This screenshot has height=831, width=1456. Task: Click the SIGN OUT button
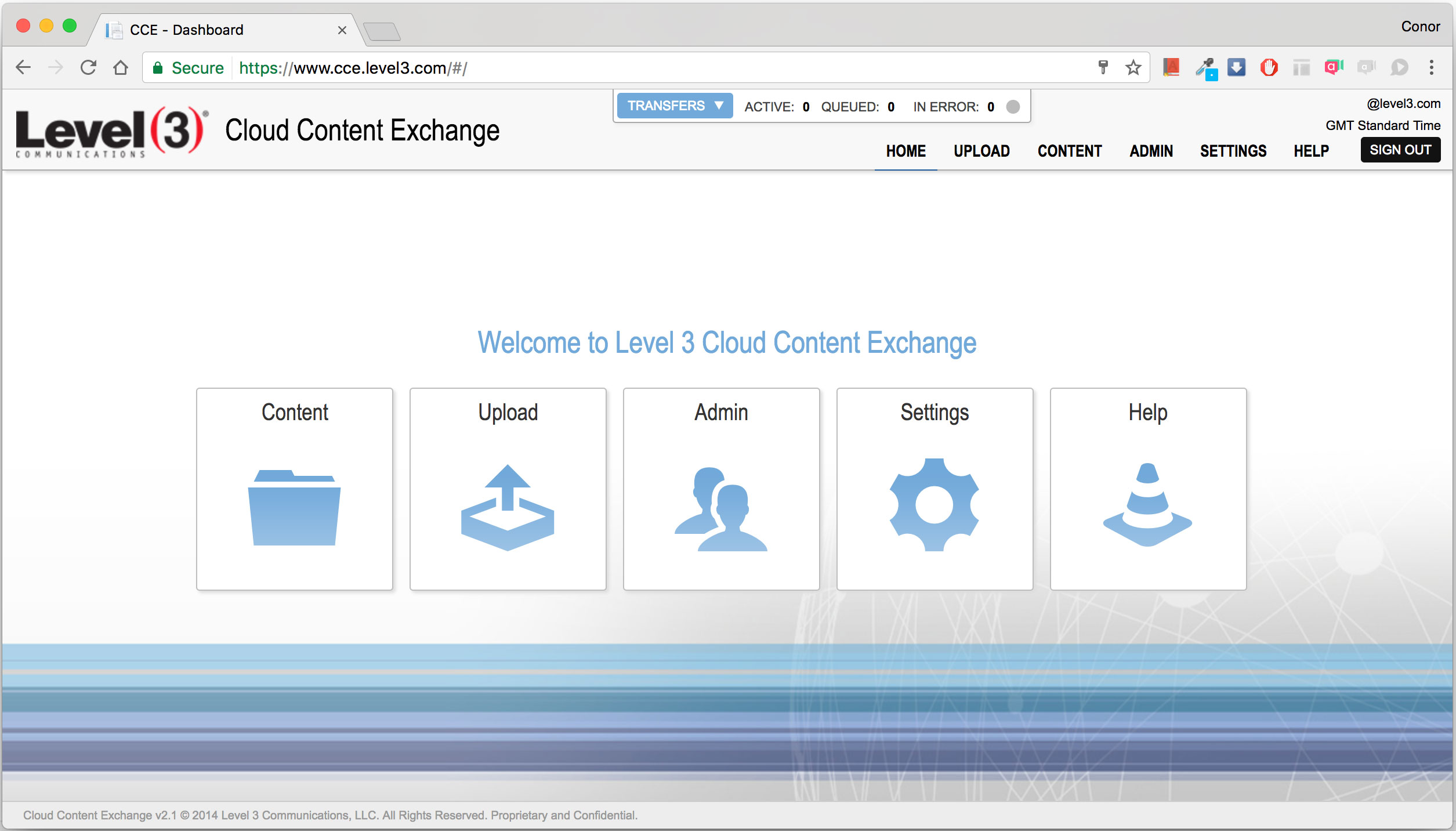(1400, 150)
